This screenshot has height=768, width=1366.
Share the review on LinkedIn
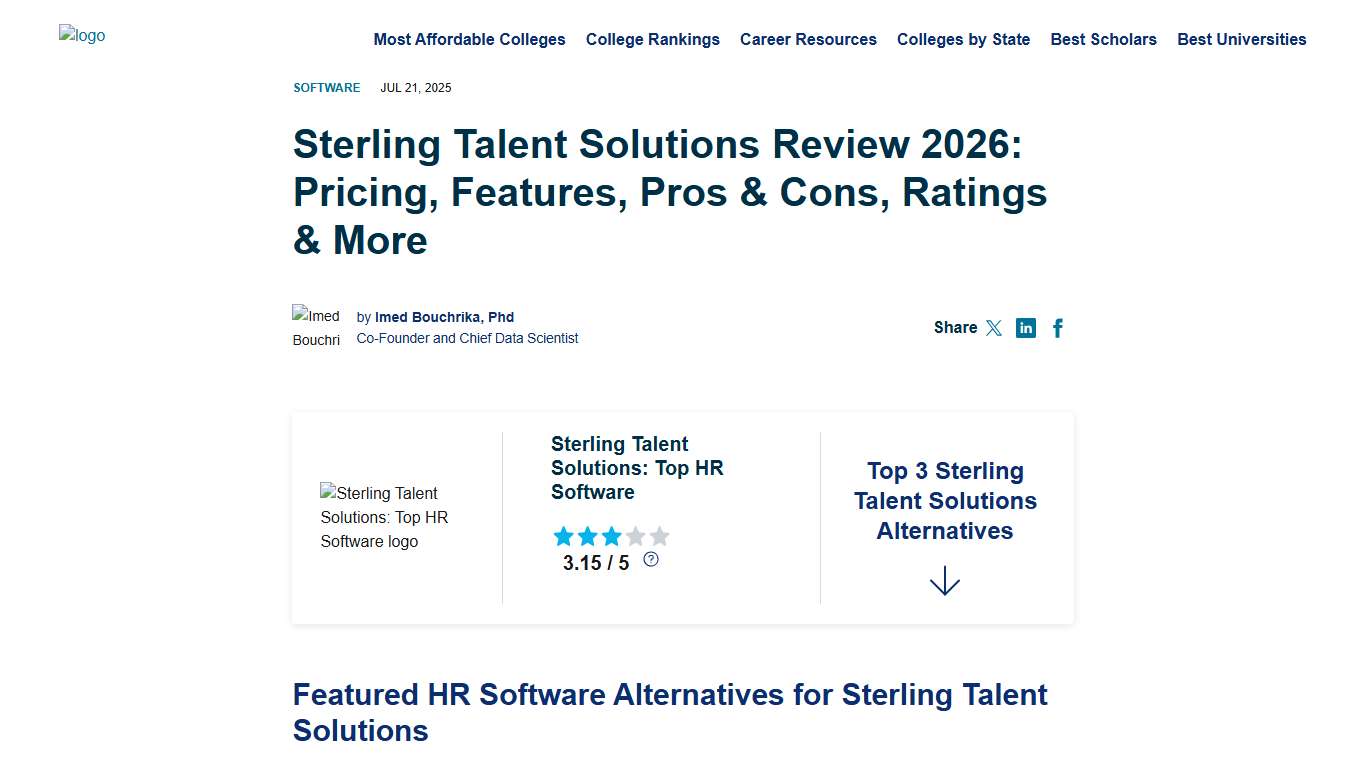click(x=1025, y=327)
